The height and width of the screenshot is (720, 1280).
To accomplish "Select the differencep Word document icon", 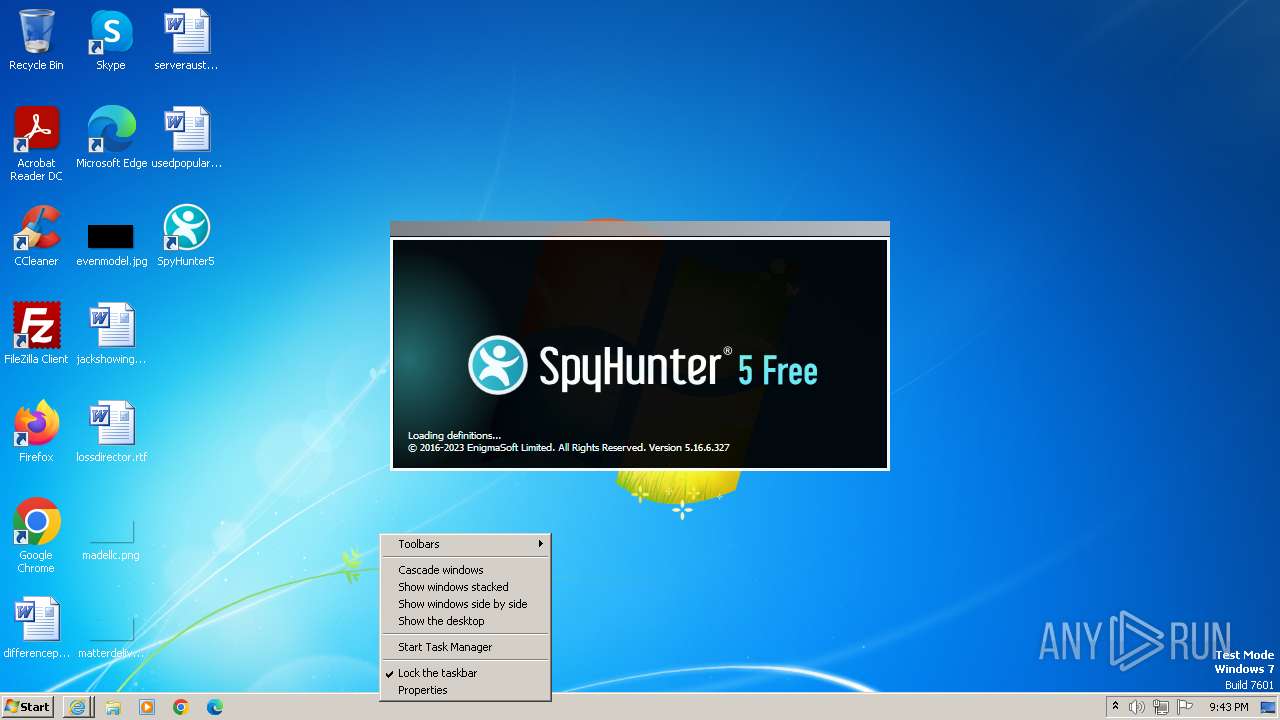I will [36, 628].
